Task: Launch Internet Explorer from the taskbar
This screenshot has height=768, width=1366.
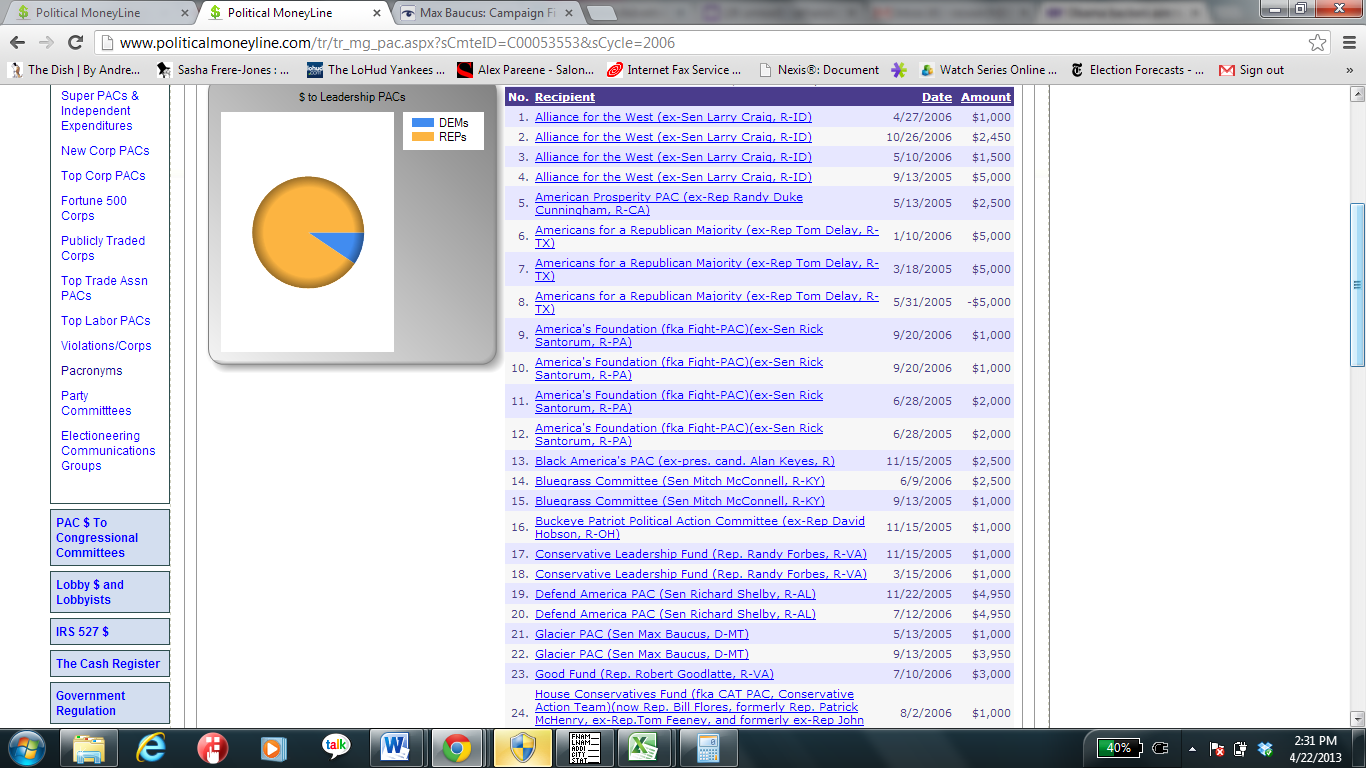Action: 151,748
